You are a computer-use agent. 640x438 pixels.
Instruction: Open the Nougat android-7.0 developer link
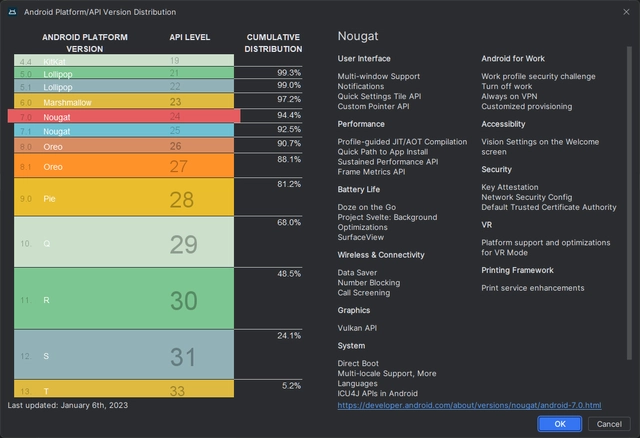point(469,405)
